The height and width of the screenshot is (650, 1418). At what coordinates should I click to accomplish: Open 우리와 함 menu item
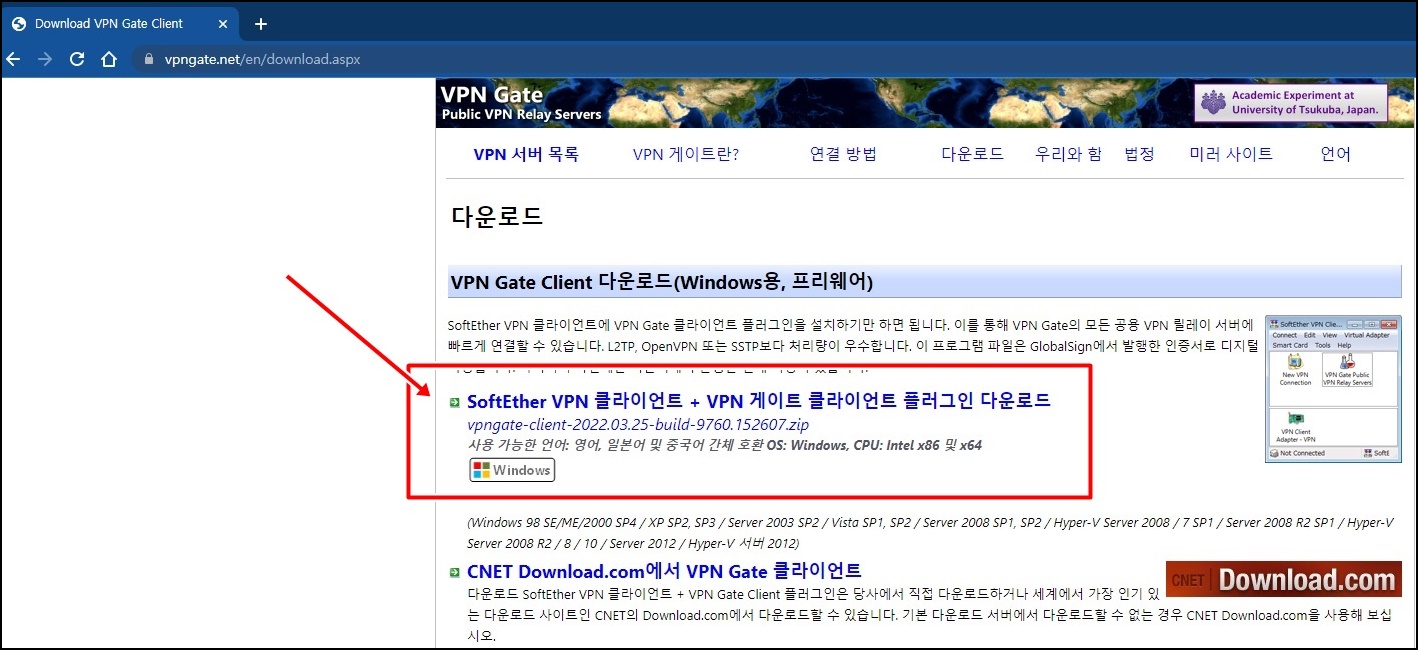pos(1068,154)
